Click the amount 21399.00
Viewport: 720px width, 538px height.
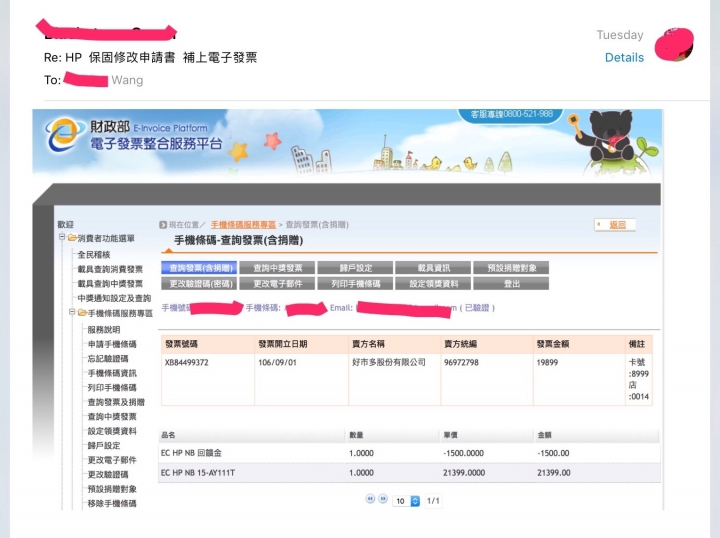tap(554, 473)
